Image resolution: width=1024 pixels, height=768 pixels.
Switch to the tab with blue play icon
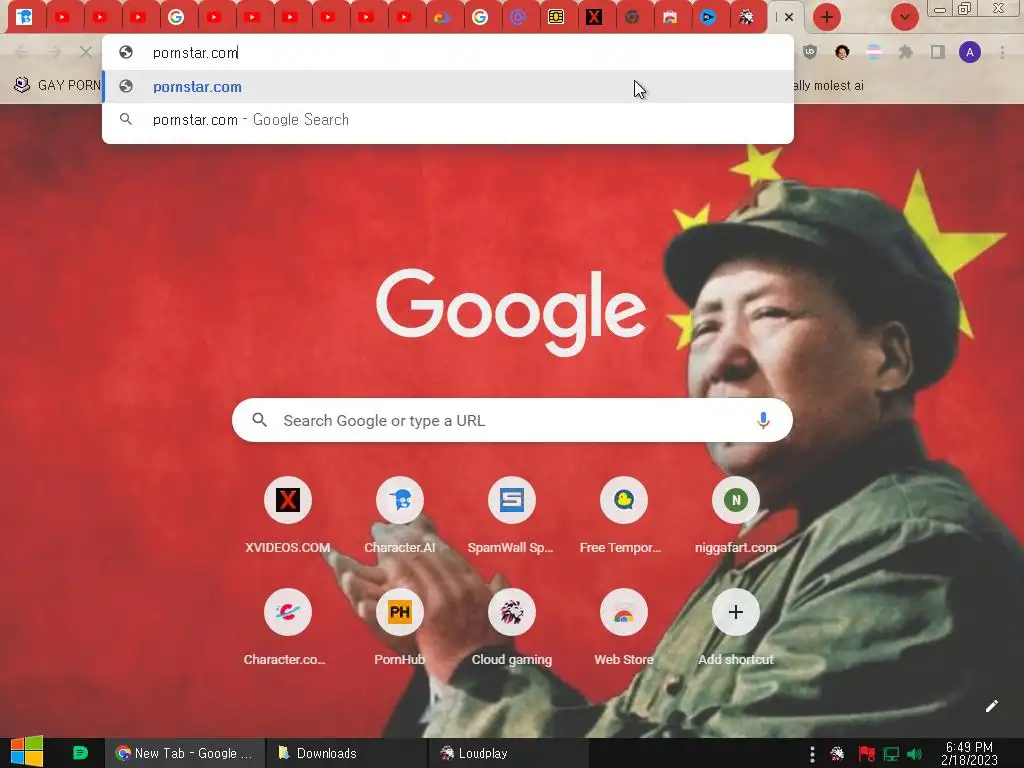pos(708,17)
